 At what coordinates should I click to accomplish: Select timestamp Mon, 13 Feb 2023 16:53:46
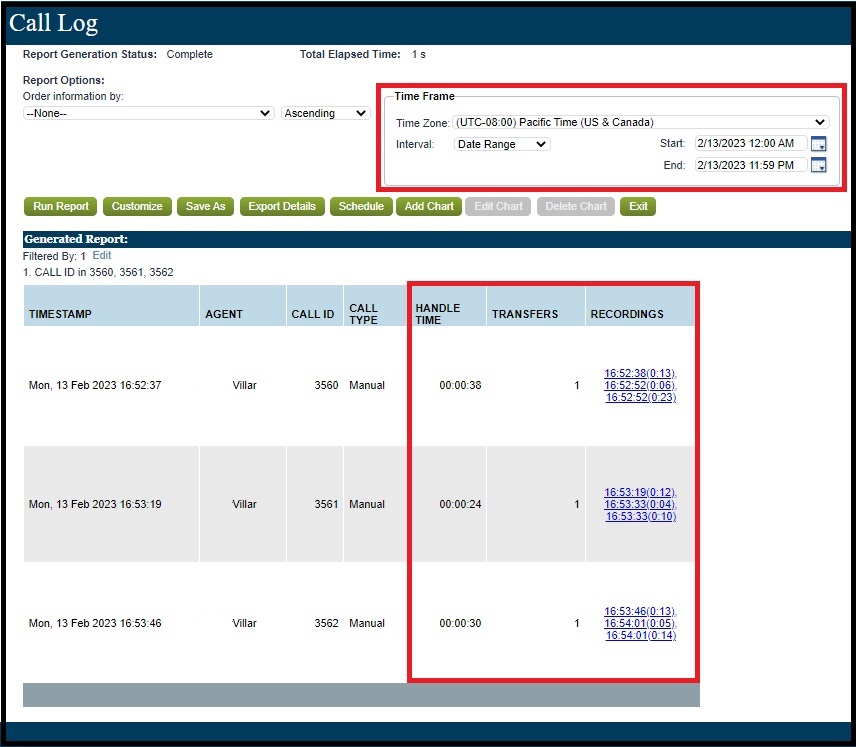[x=95, y=624]
